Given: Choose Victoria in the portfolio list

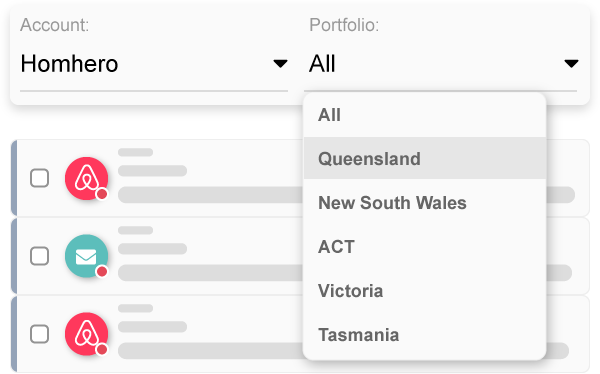Looking at the screenshot, I should 425,291.
